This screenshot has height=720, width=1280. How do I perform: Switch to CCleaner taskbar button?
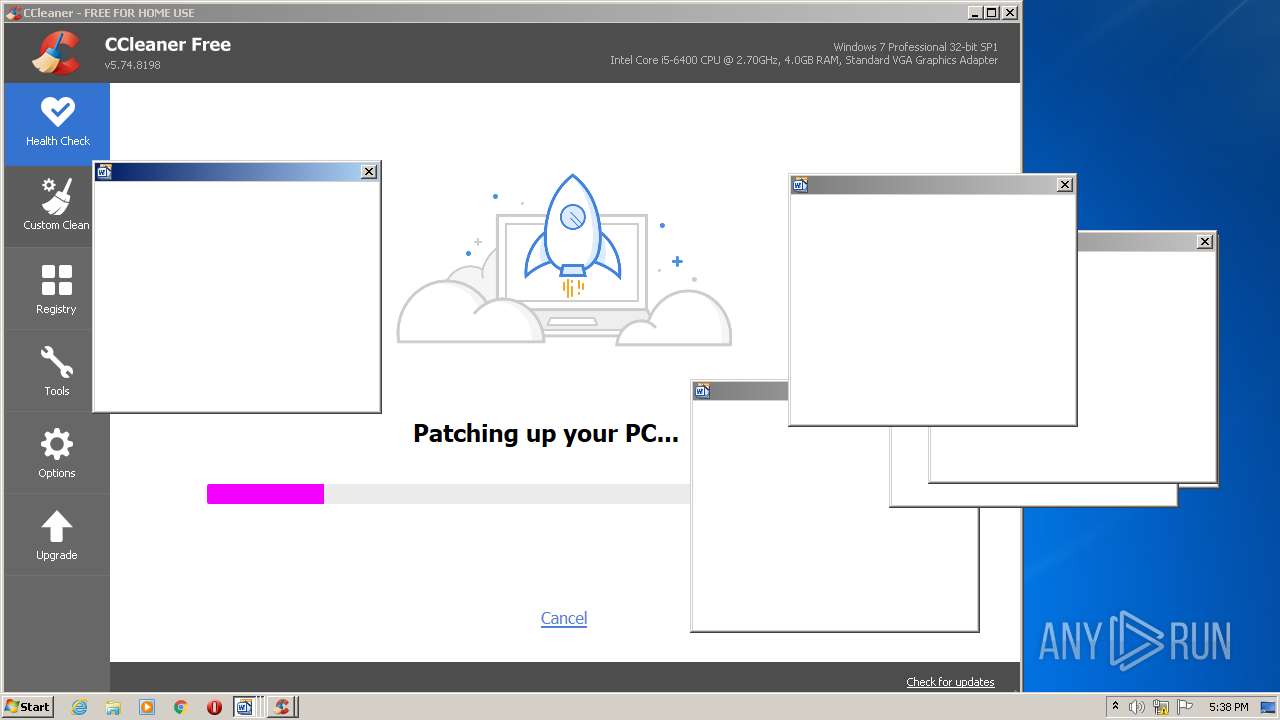click(x=282, y=707)
